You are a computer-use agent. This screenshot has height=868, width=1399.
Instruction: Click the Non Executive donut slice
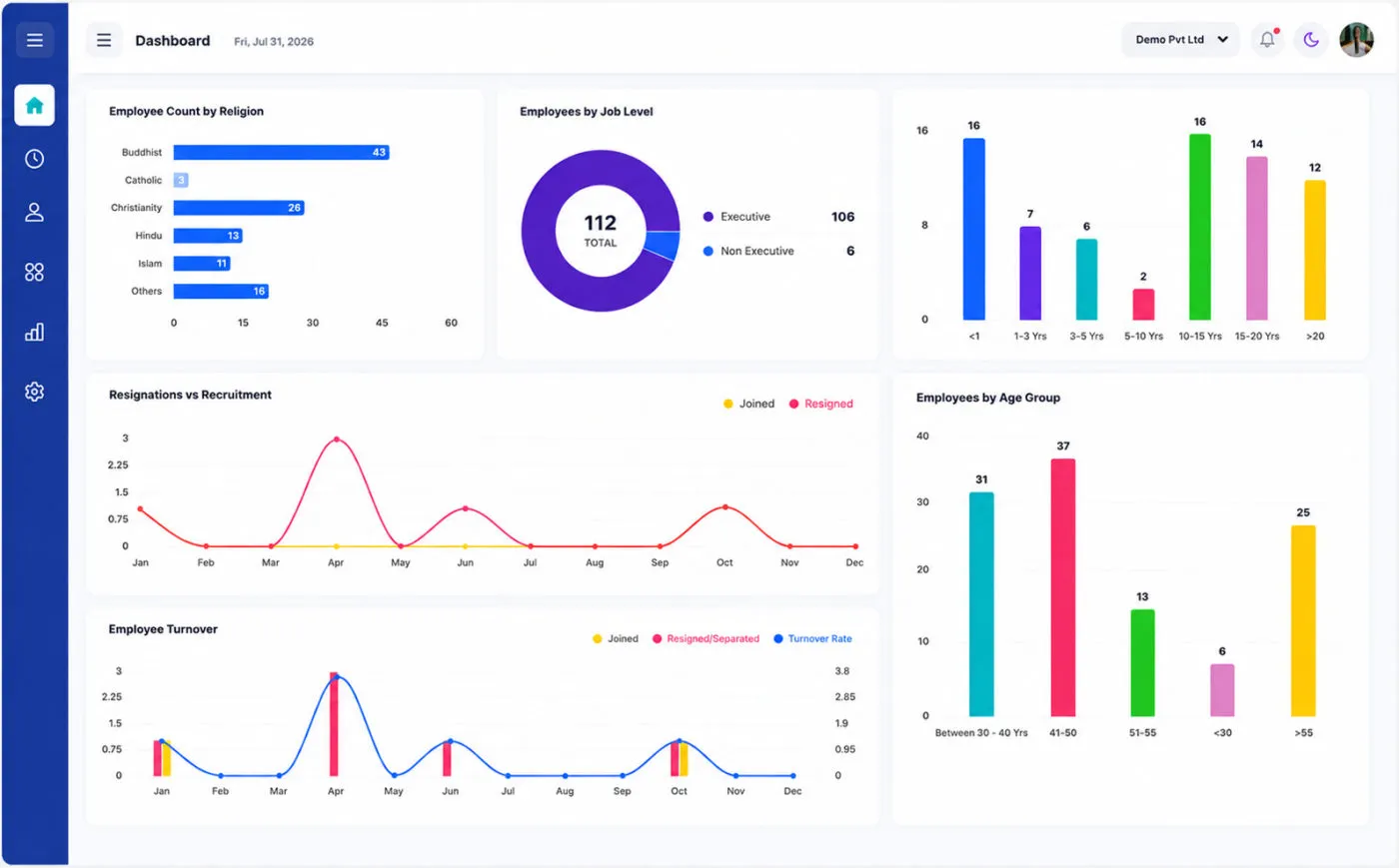click(663, 245)
